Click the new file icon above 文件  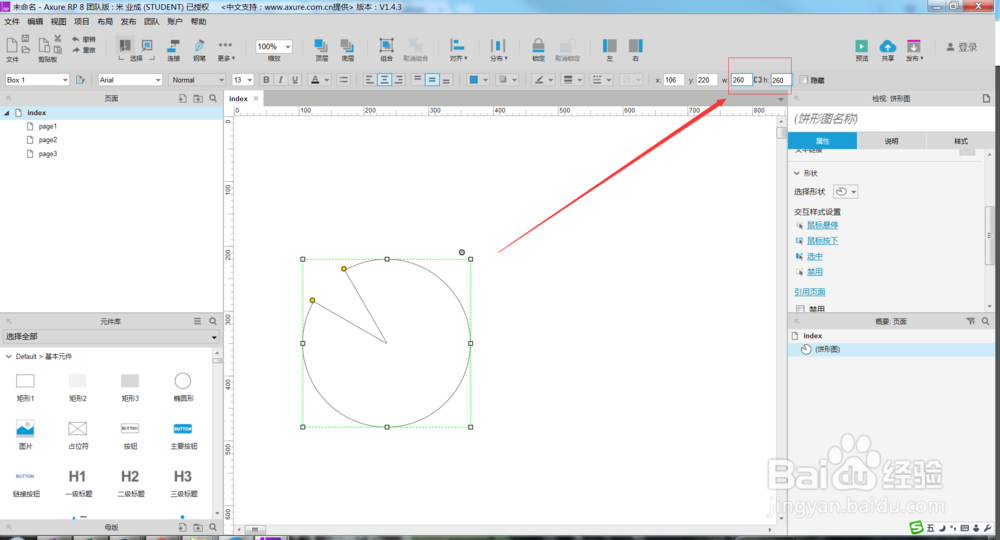[11, 45]
